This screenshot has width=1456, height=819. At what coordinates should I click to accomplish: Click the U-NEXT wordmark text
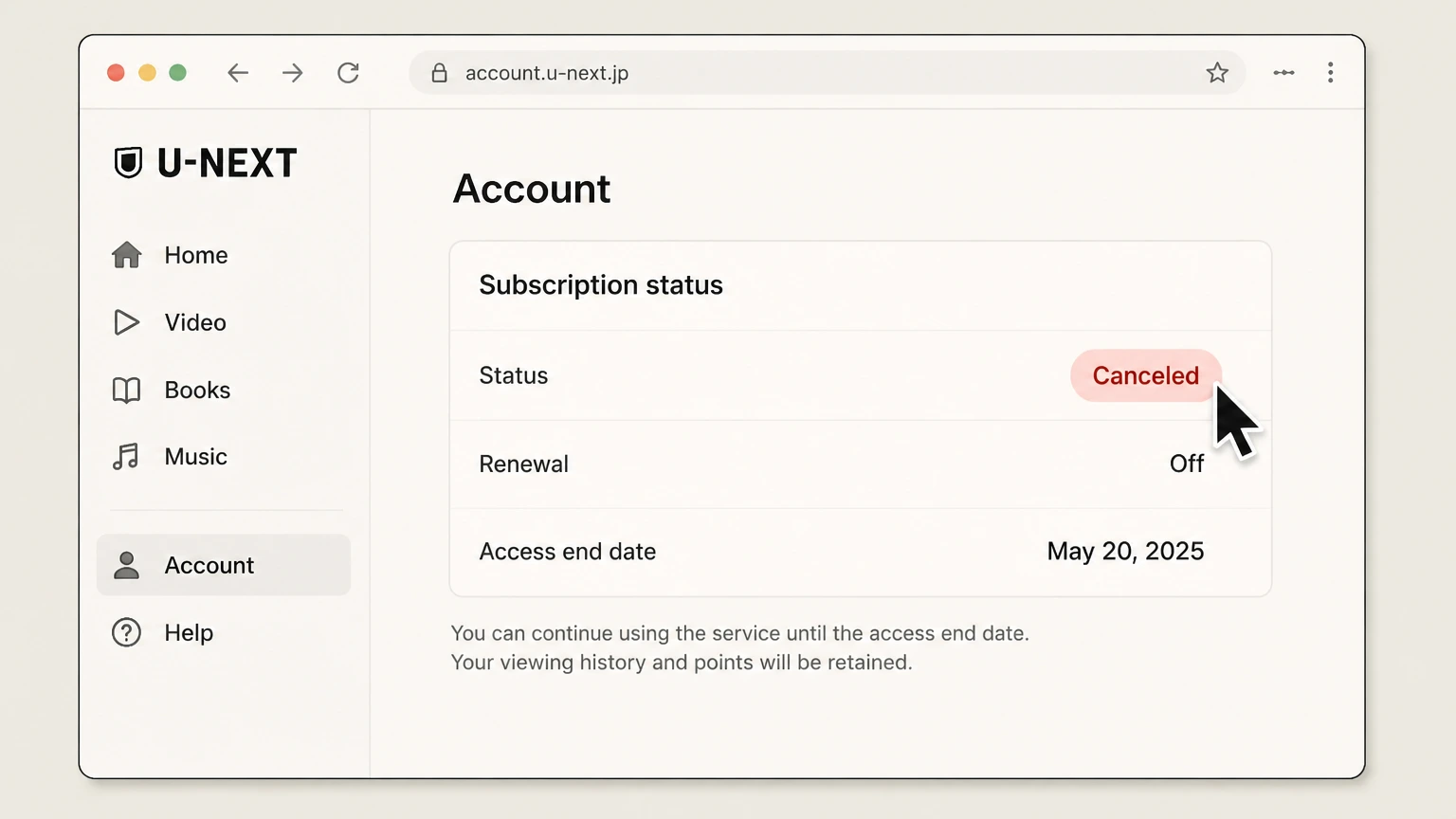227,163
